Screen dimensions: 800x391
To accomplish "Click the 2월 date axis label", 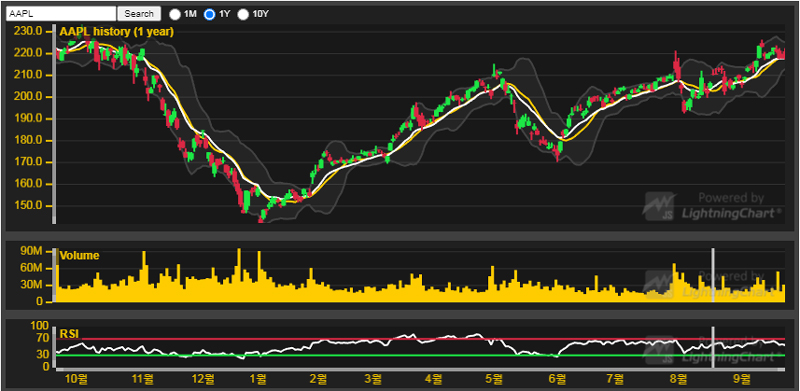I will pos(318,379).
